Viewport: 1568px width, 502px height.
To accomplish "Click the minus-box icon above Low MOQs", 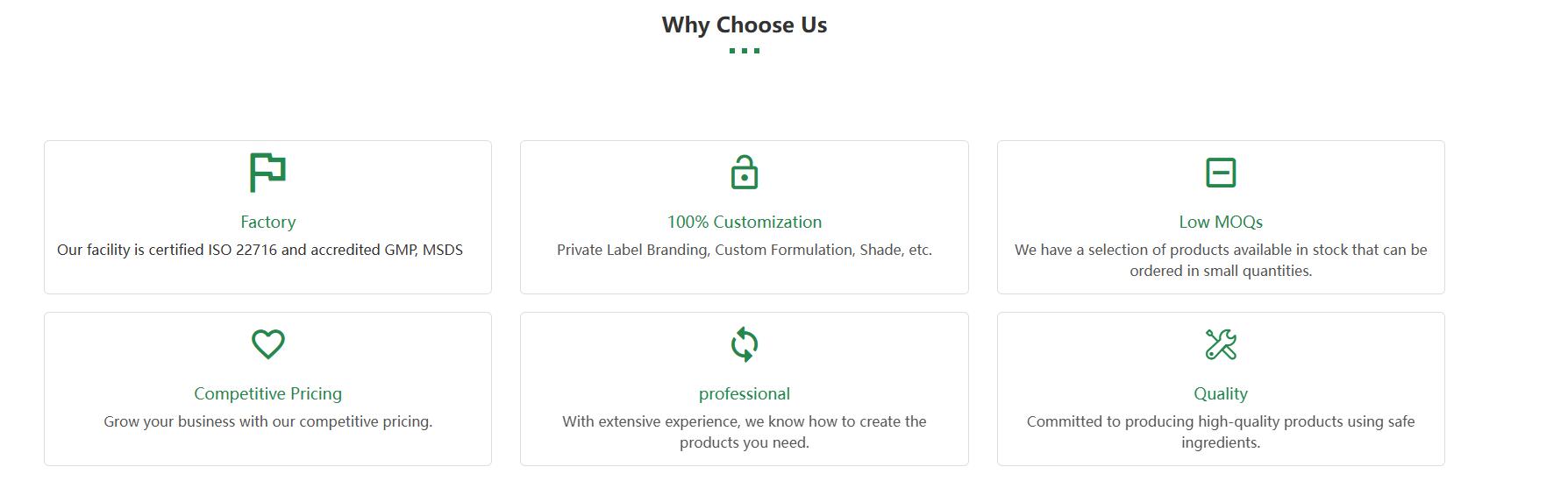I will 1220,173.
